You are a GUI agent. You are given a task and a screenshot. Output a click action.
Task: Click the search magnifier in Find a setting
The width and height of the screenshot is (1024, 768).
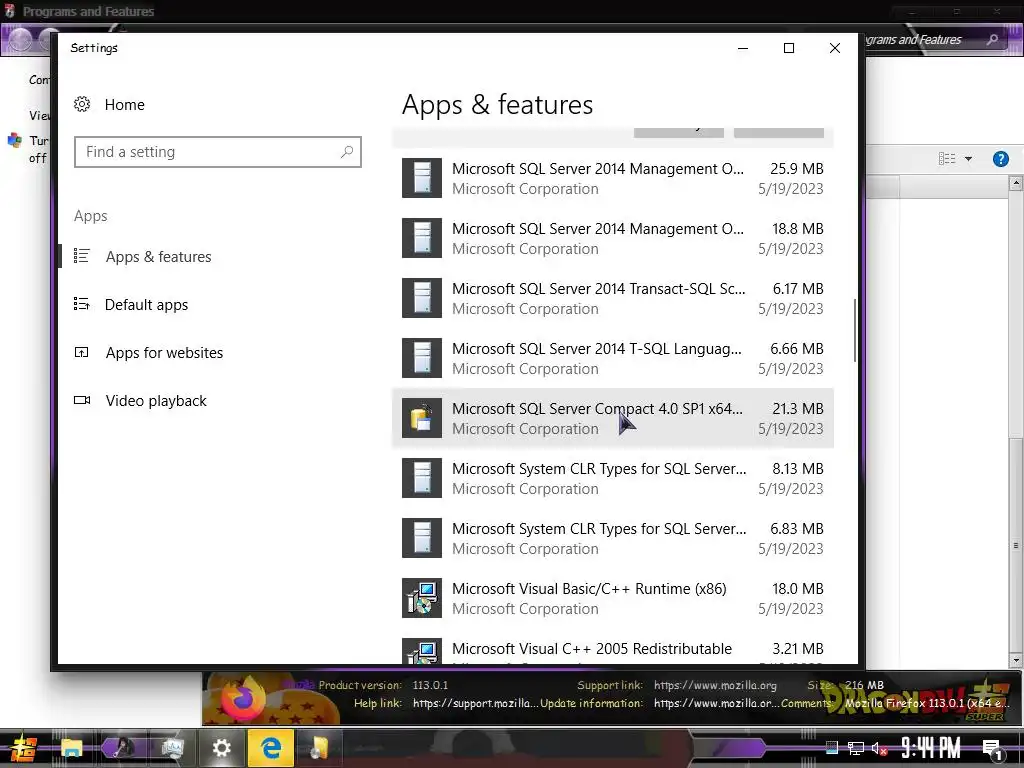(x=347, y=152)
